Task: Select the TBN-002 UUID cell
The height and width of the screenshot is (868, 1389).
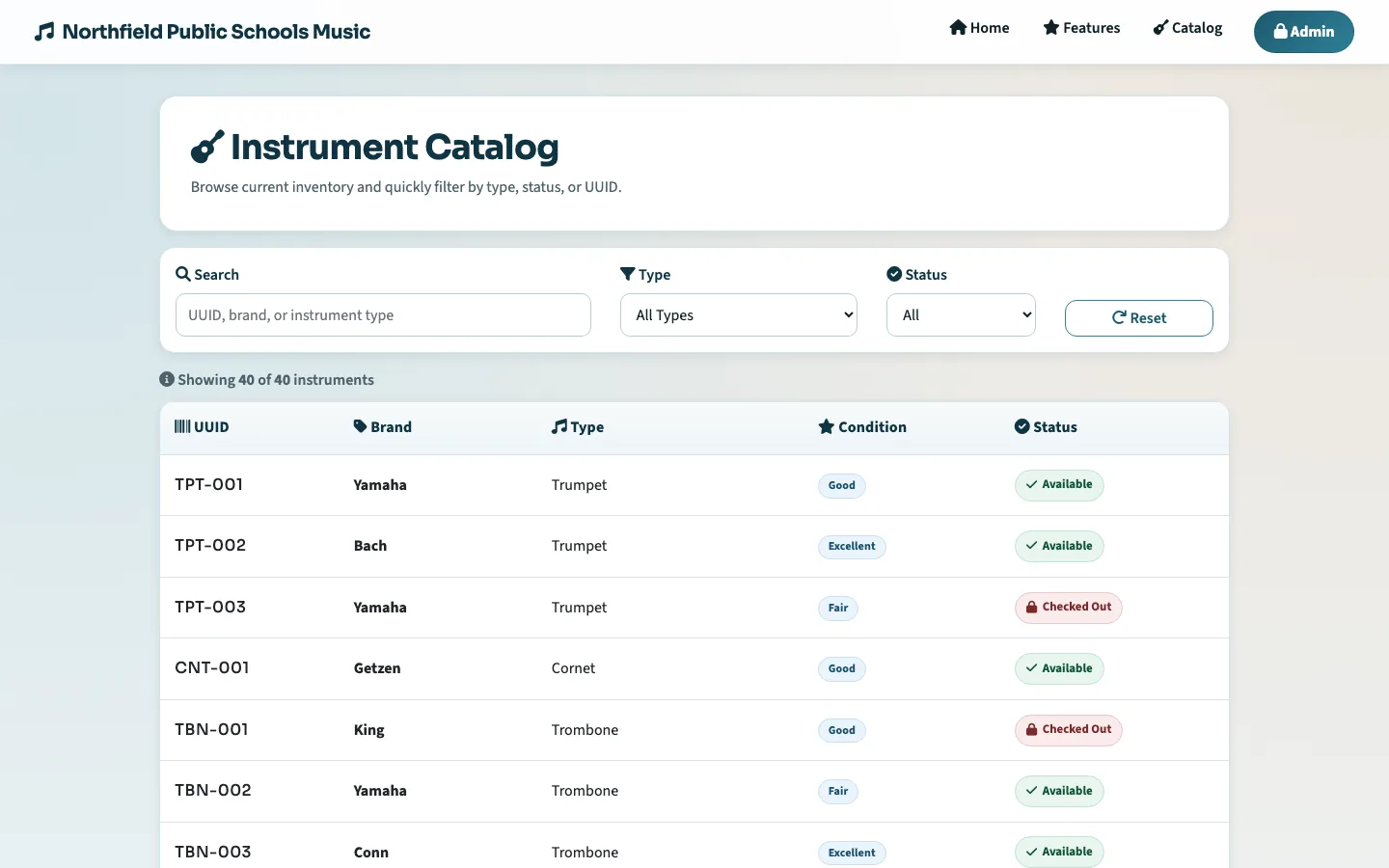Action: click(213, 790)
